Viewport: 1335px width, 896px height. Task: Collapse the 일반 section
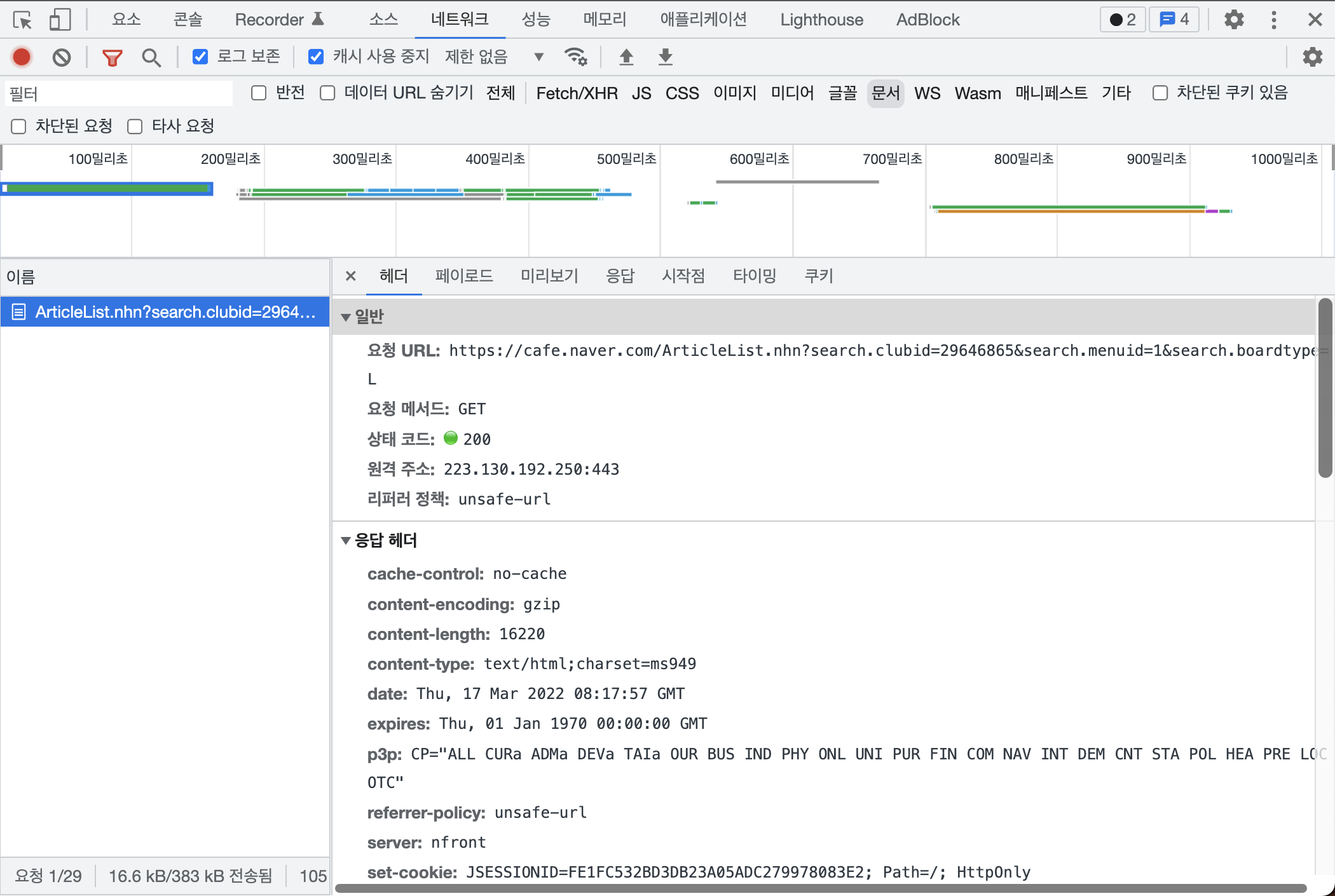point(346,316)
